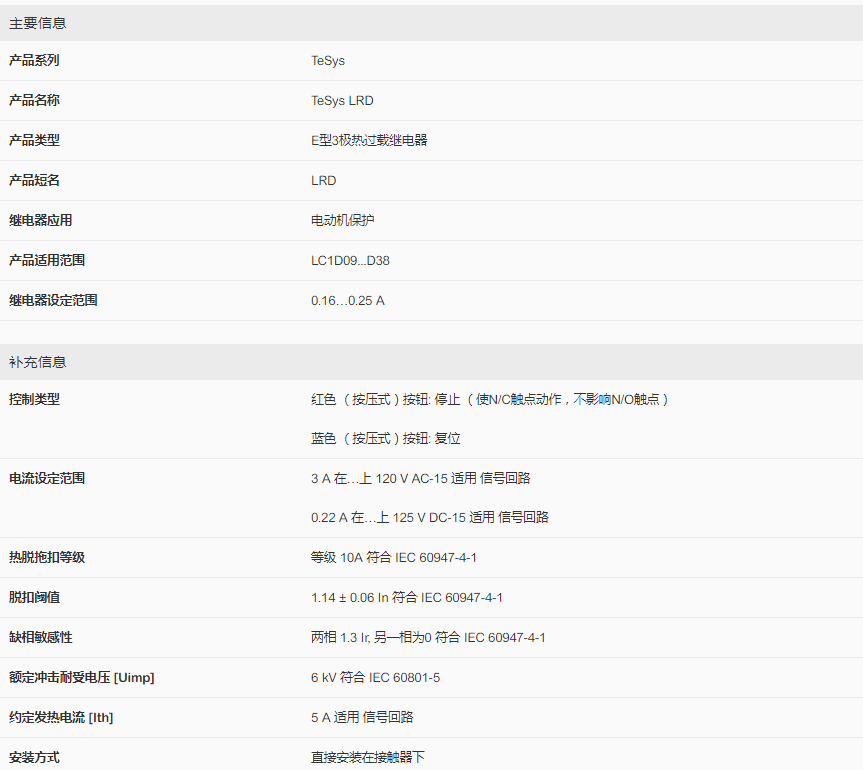Select the 红色（按压式）按钮: 停止 line
The width and height of the screenshot is (863, 770).
489,400
